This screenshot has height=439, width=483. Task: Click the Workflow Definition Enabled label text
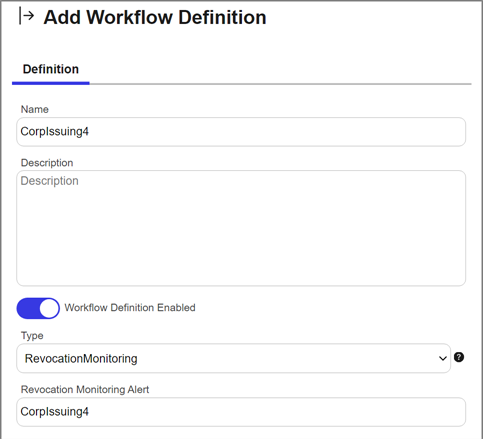tap(130, 307)
